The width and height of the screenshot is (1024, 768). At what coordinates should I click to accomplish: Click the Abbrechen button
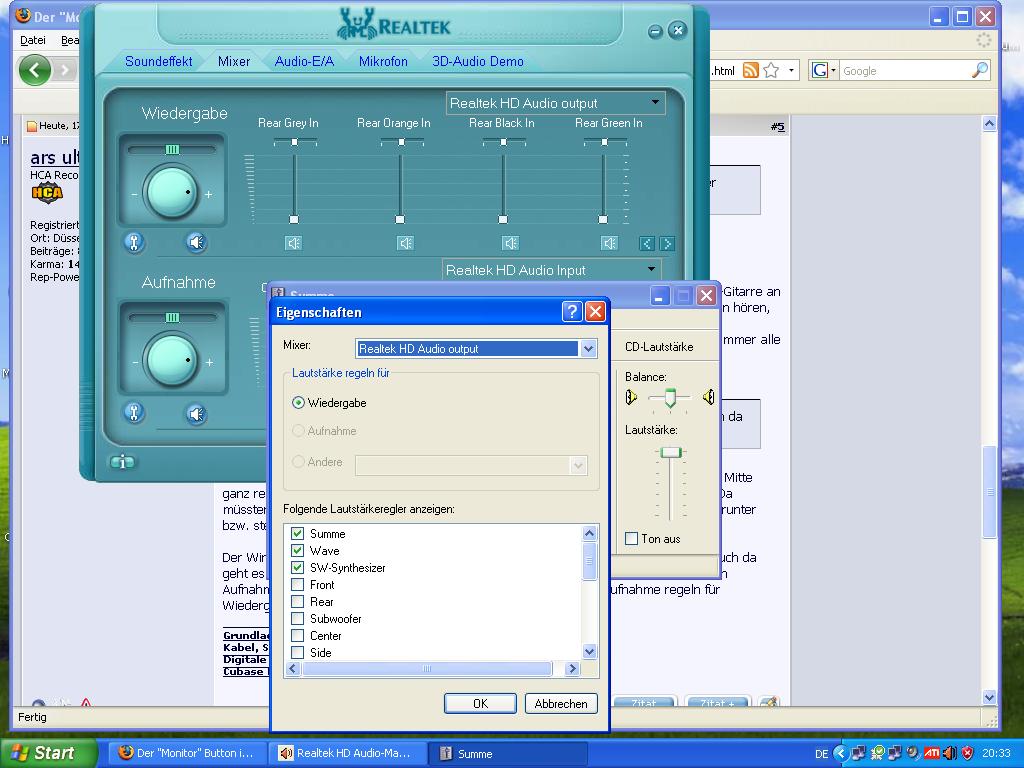(x=561, y=703)
